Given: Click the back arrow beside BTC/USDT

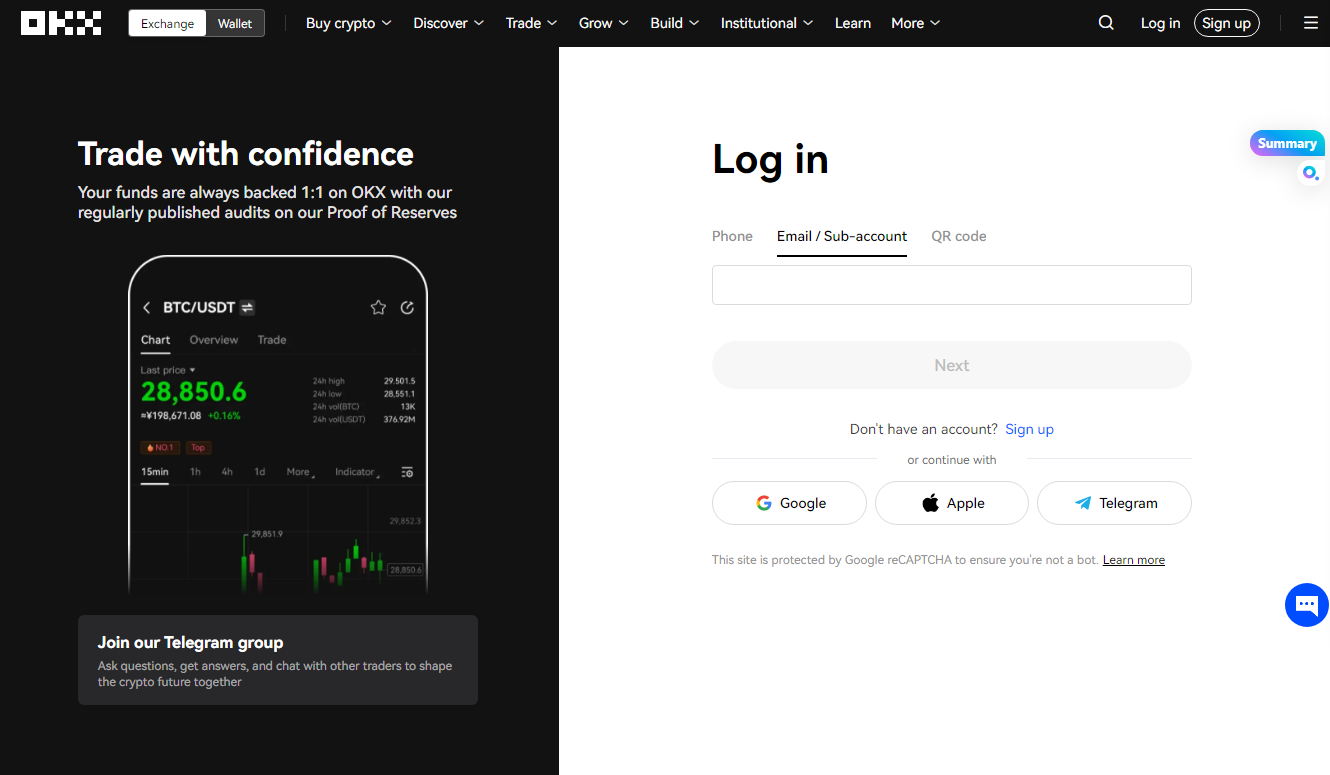Looking at the screenshot, I should click(147, 308).
